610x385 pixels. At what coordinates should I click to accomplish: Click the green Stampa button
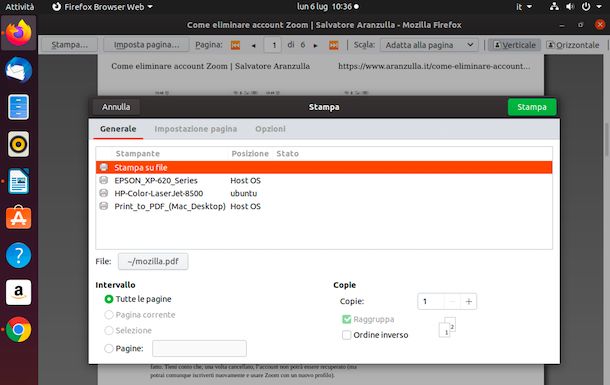click(532, 107)
